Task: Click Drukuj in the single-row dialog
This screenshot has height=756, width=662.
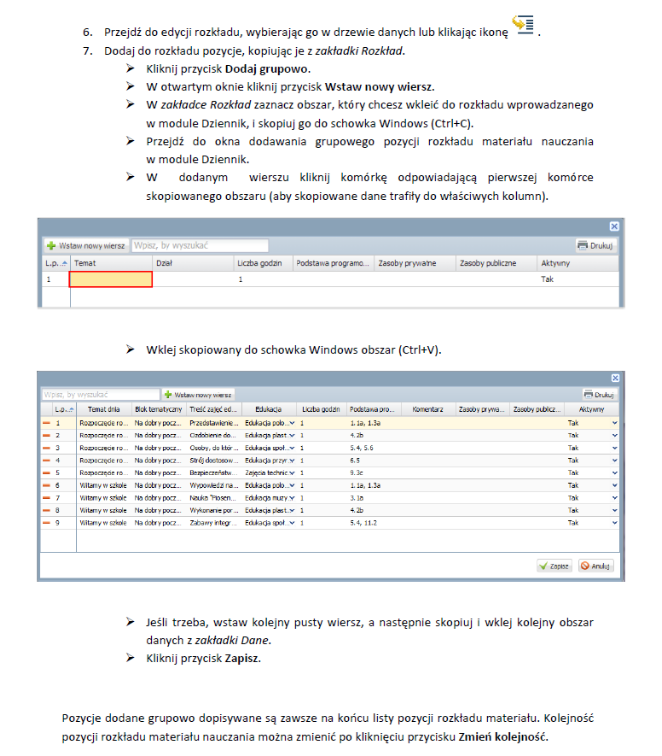Action: [x=596, y=246]
